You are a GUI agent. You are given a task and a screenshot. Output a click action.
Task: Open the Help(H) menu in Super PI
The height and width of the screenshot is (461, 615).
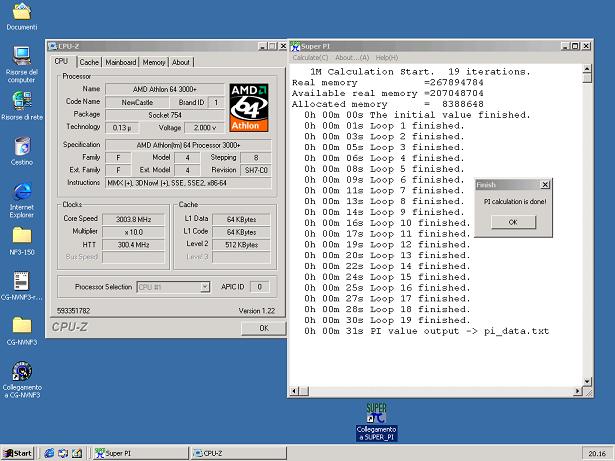point(387,58)
